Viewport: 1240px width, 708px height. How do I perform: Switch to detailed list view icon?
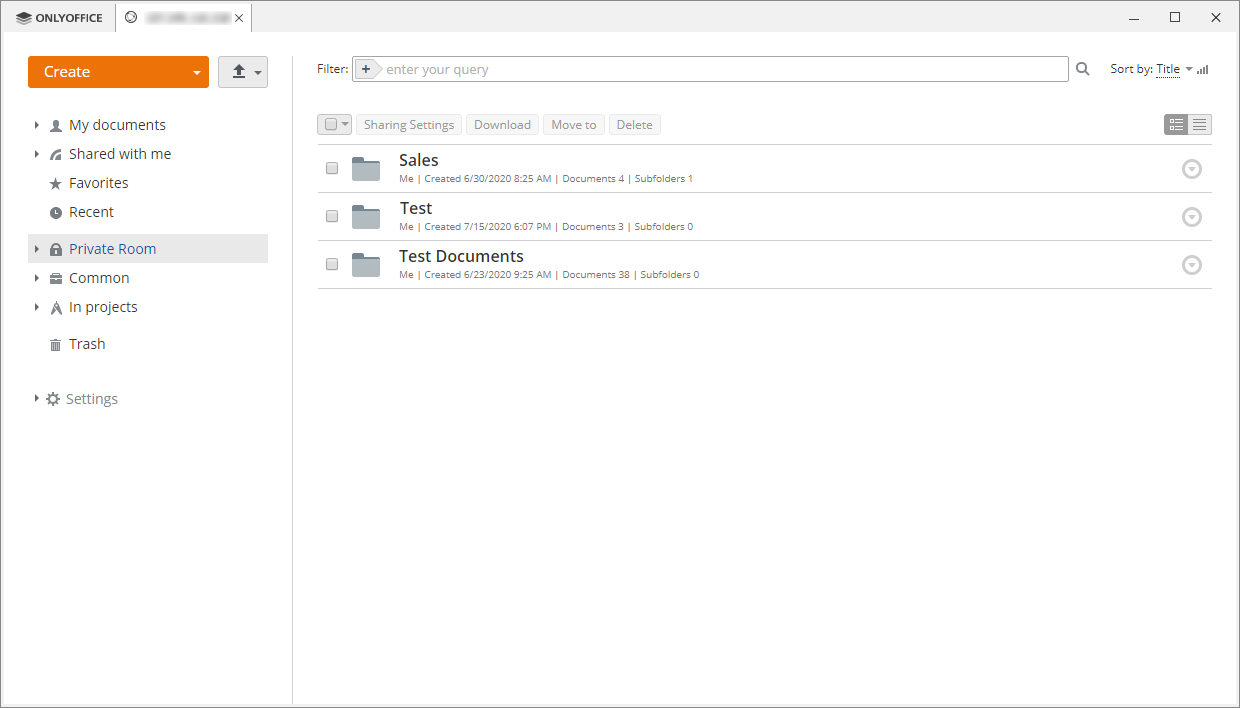click(1176, 125)
